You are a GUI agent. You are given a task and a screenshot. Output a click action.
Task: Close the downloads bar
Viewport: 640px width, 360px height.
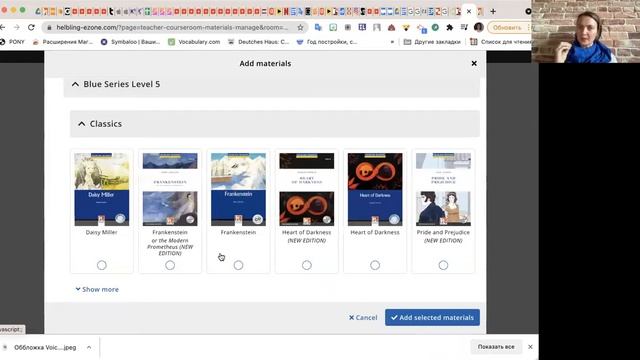point(530,347)
